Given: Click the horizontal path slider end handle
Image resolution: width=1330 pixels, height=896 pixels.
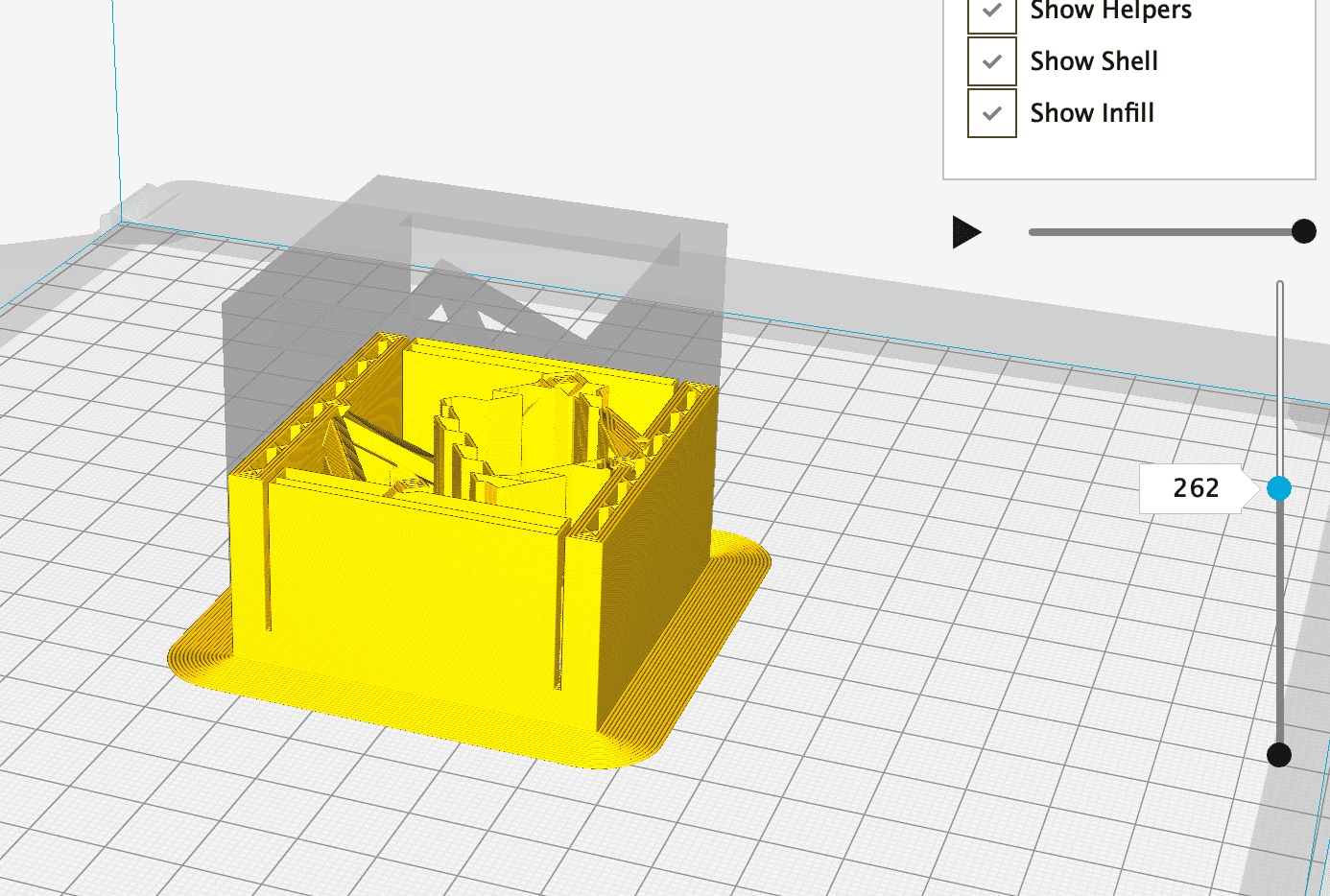Looking at the screenshot, I should tap(1303, 231).
